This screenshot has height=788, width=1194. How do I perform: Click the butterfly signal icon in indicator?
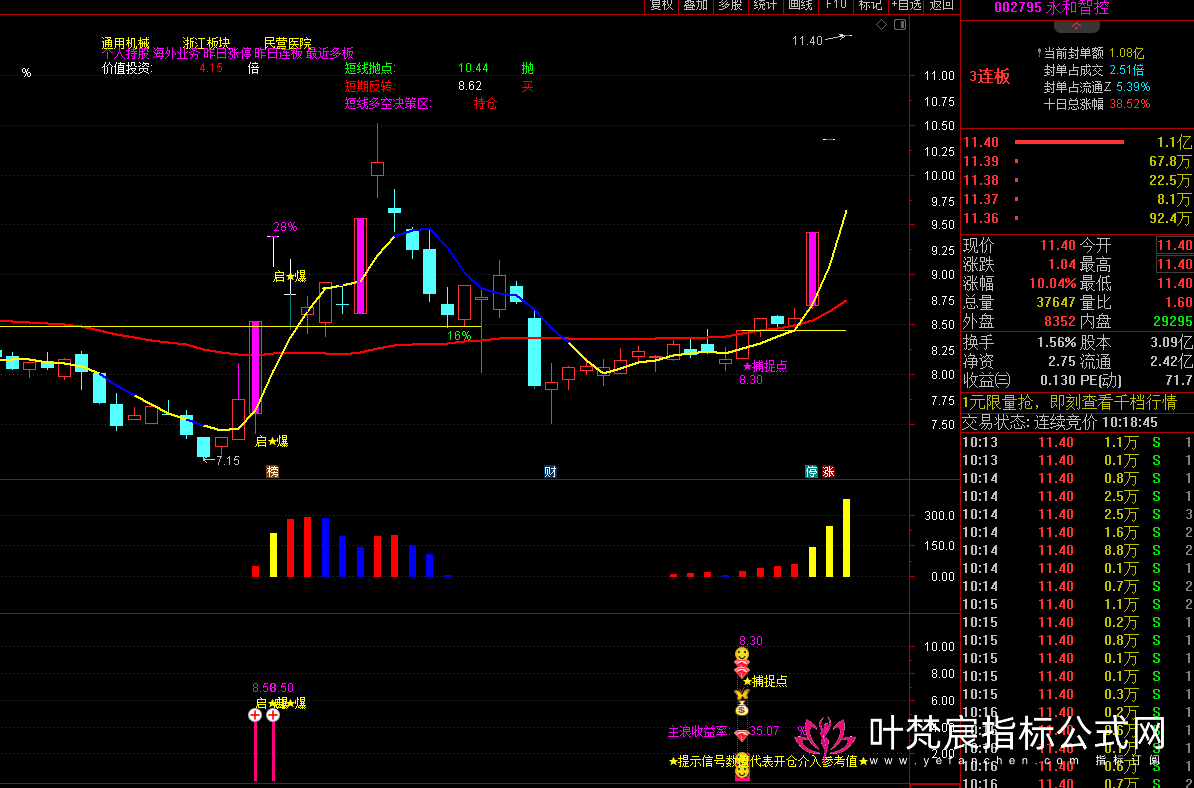741,696
